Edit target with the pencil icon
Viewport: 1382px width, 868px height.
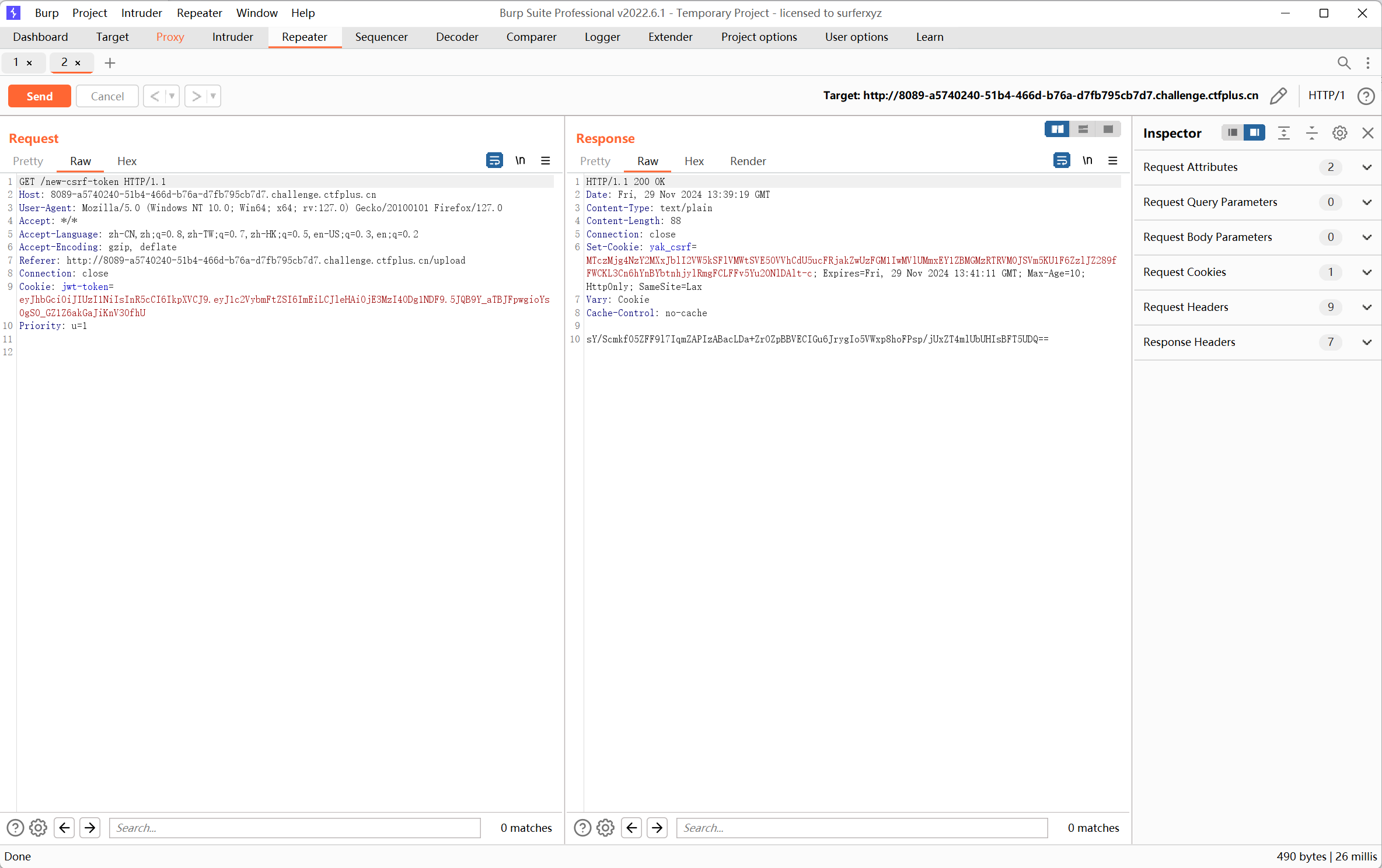(1278, 96)
